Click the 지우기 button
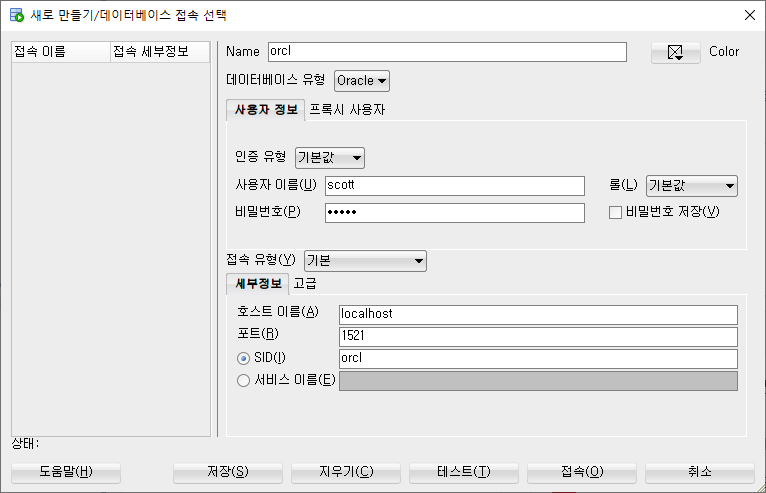The width and height of the screenshot is (766, 493). tap(346, 472)
